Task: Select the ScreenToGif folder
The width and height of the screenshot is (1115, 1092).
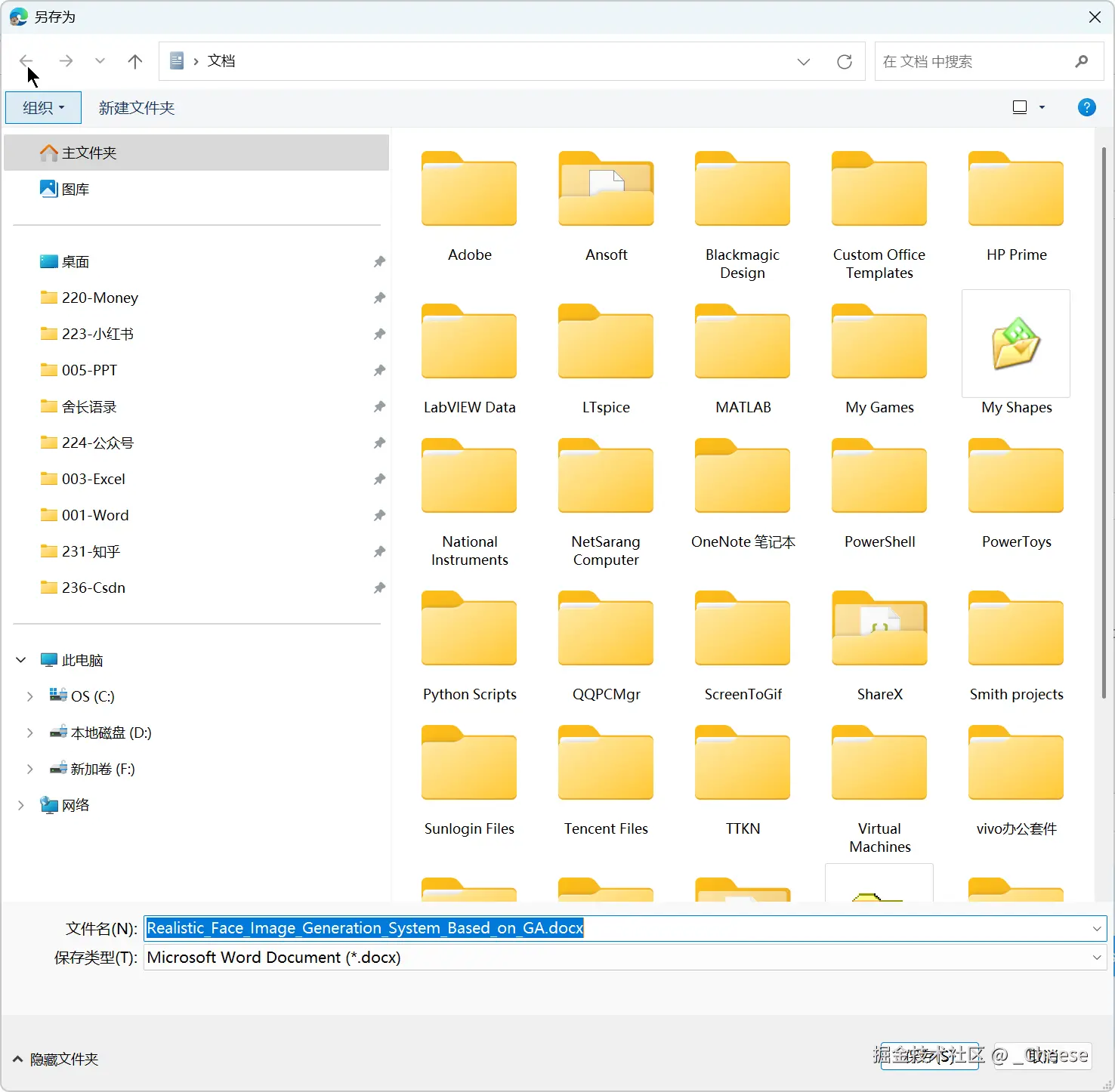Action: [x=743, y=646]
